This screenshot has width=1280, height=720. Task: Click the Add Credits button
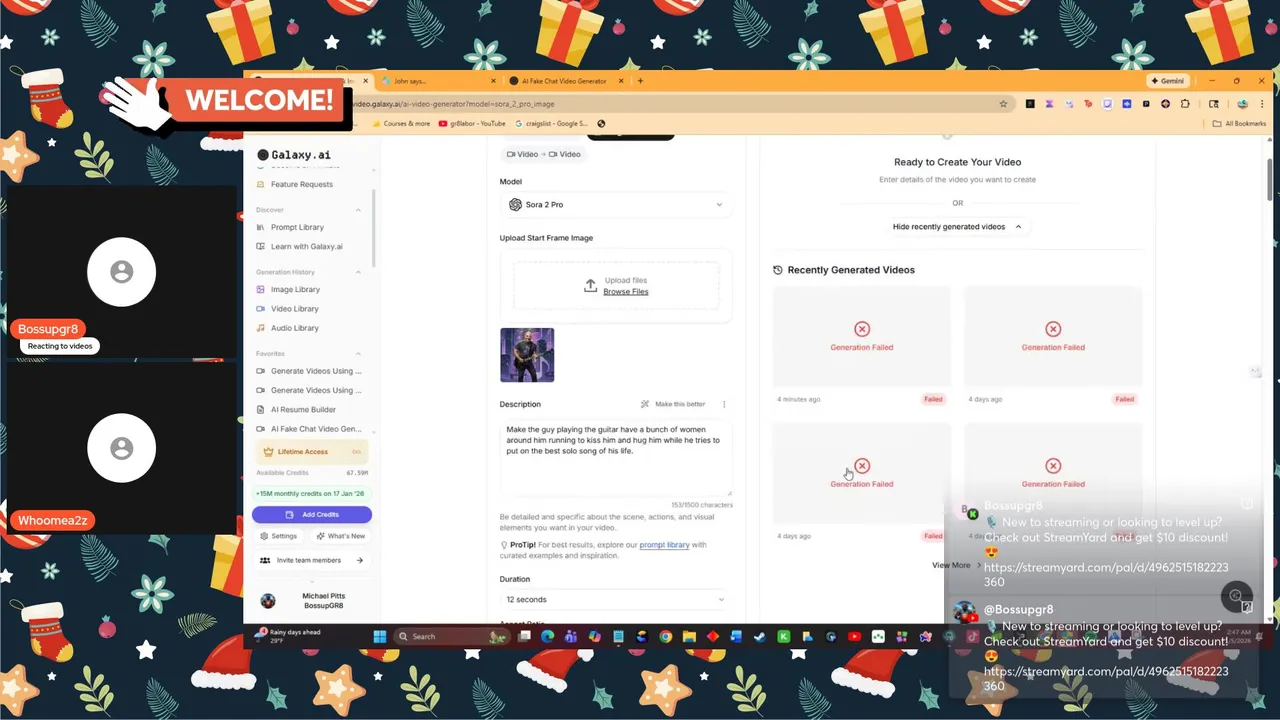pos(312,514)
